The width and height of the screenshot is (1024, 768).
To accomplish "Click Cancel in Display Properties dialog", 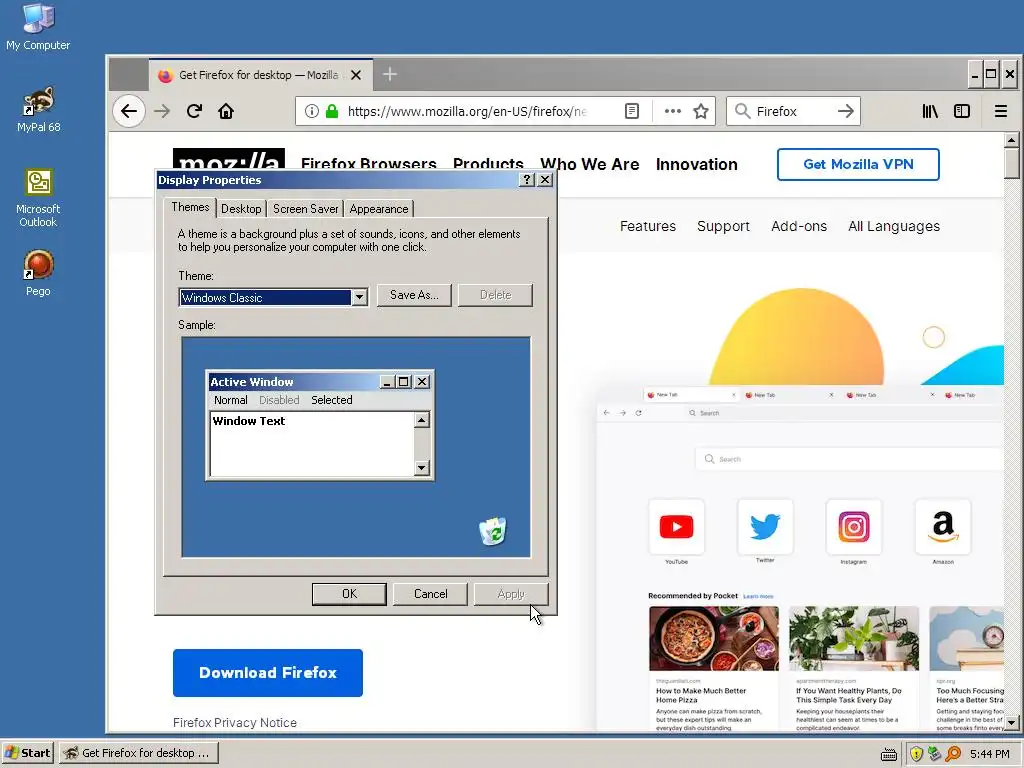I will pyautogui.click(x=430, y=594).
